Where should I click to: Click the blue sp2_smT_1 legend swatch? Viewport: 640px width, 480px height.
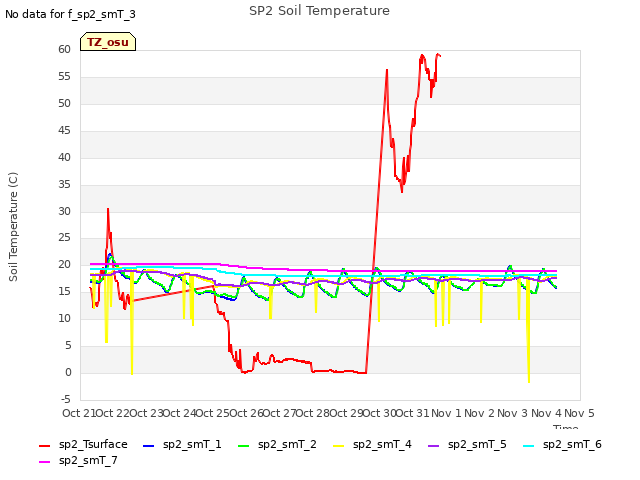pyautogui.click(x=149, y=446)
